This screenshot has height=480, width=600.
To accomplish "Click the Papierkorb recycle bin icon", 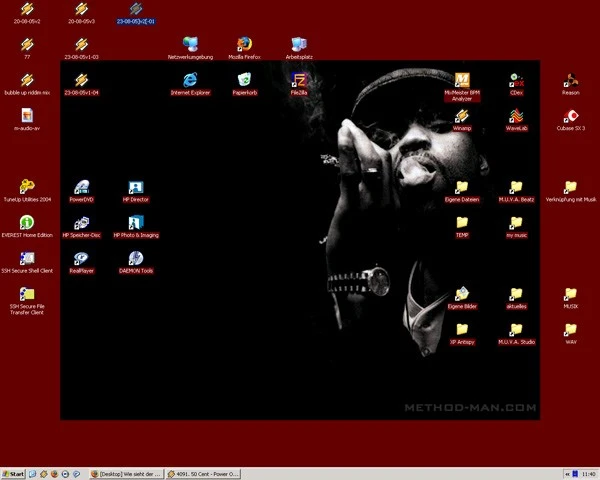I will [x=244, y=81].
